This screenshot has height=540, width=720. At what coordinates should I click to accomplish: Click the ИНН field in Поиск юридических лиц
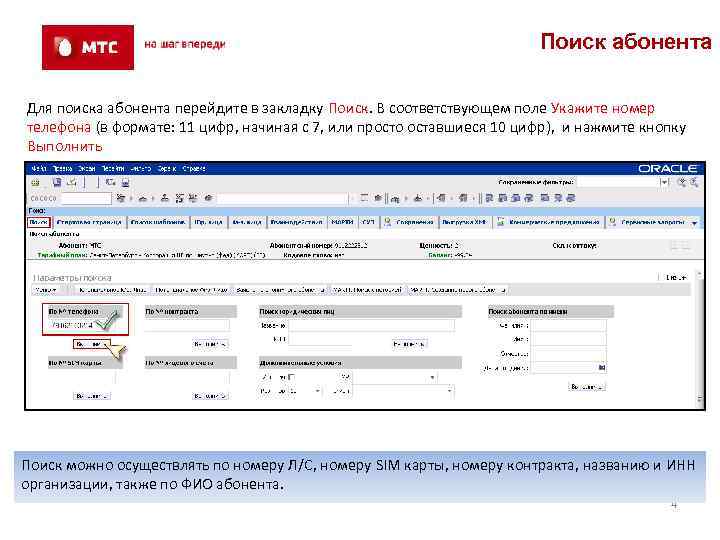[x=320, y=339]
